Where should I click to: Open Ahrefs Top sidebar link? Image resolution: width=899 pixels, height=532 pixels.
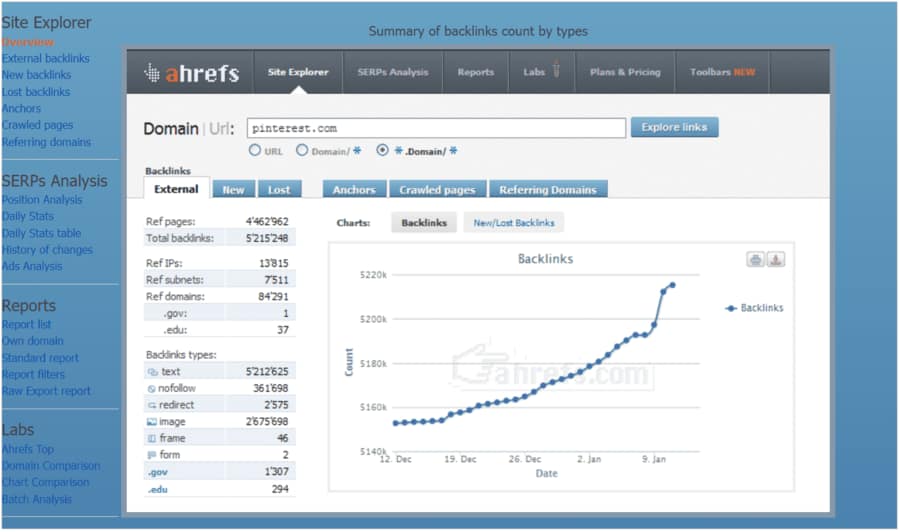tap(28, 449)
